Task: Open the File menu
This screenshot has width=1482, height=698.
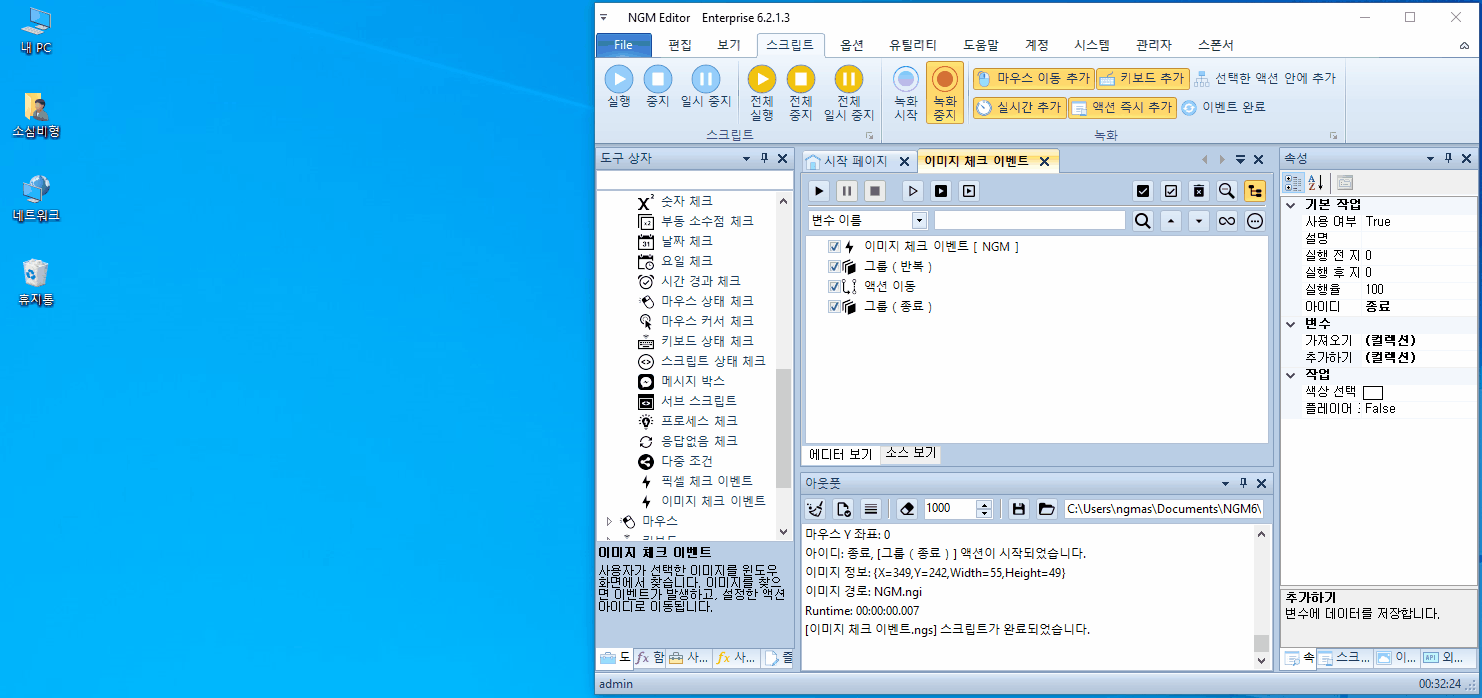Action: (623, 45)
